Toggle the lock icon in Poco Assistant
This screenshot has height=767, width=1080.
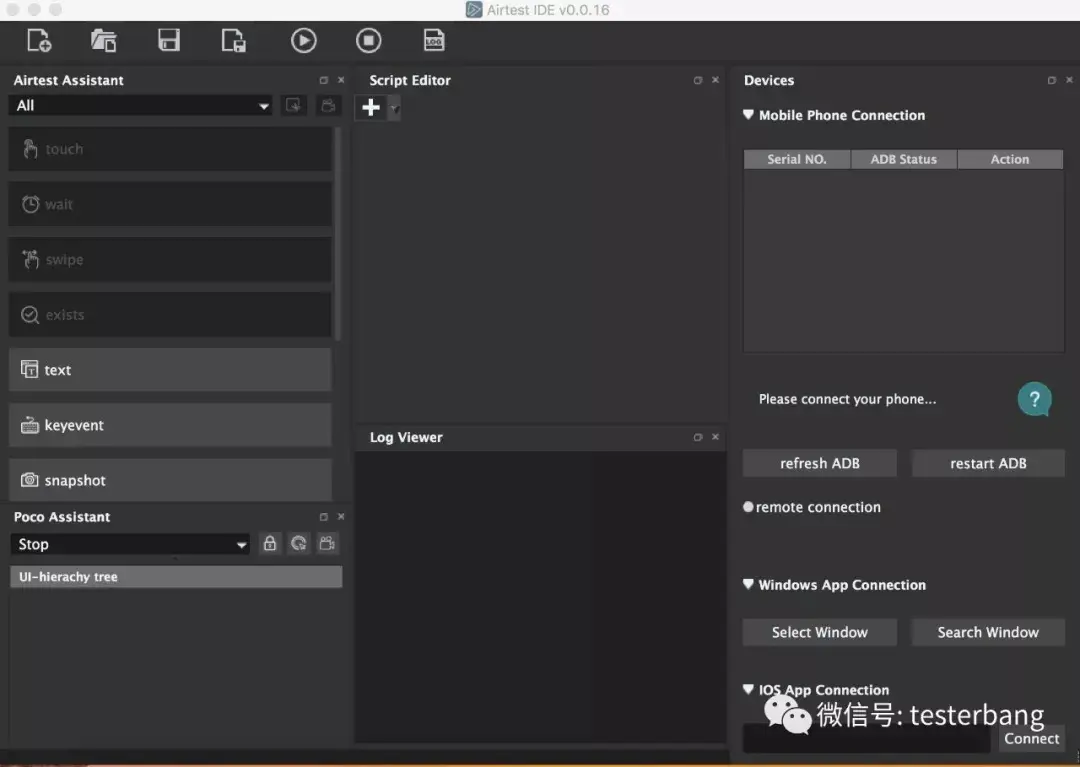[270, 543]
